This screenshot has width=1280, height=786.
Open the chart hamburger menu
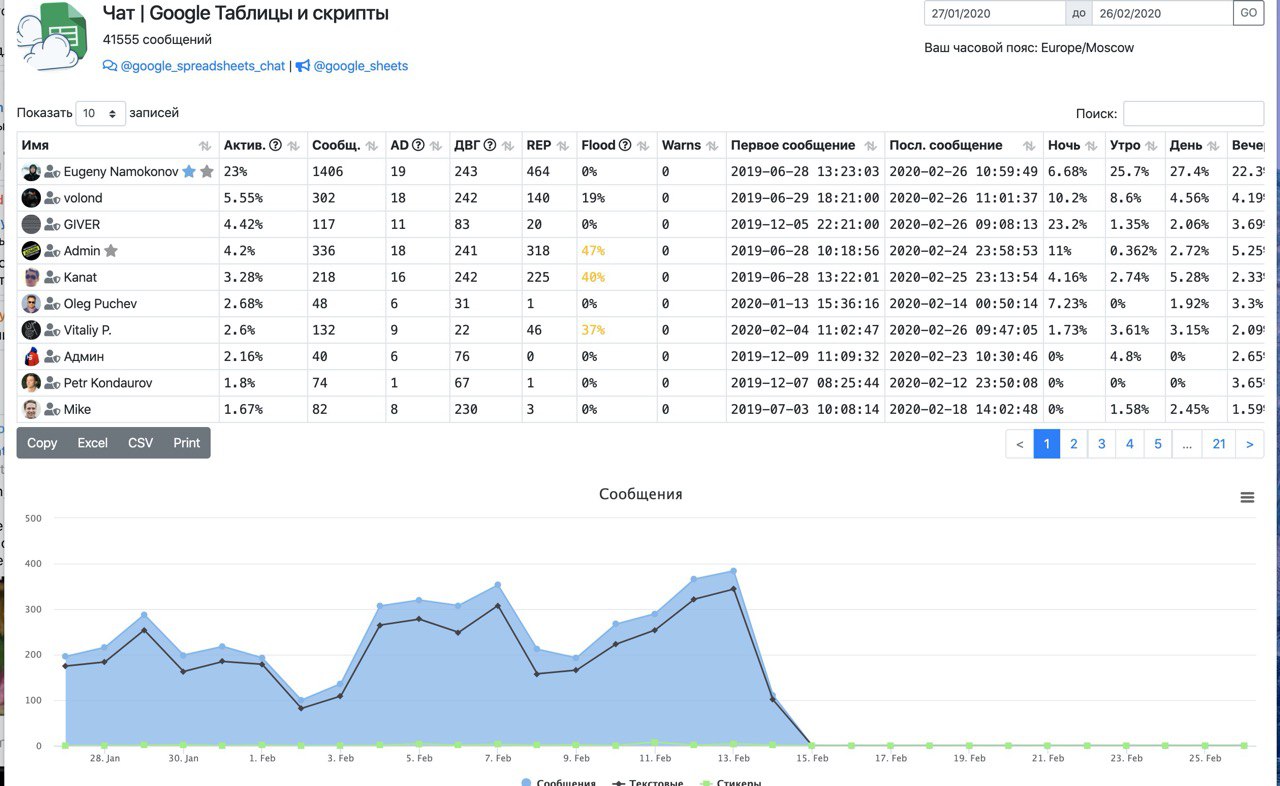(1247, 497)
